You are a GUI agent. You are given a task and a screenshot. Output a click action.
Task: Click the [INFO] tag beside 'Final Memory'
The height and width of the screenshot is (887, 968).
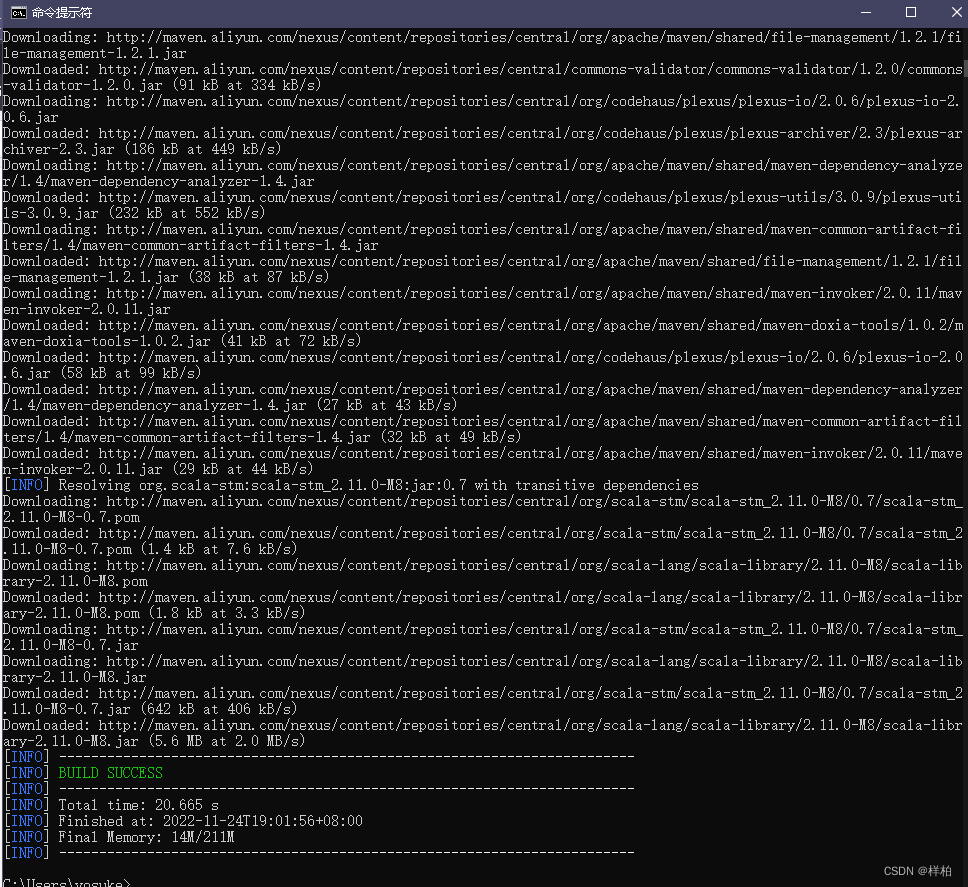coord(27,837)
